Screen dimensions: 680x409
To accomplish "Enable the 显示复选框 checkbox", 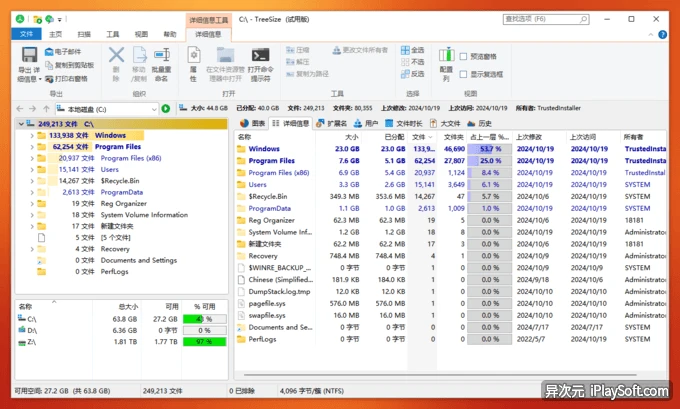I will coord(463,74).
